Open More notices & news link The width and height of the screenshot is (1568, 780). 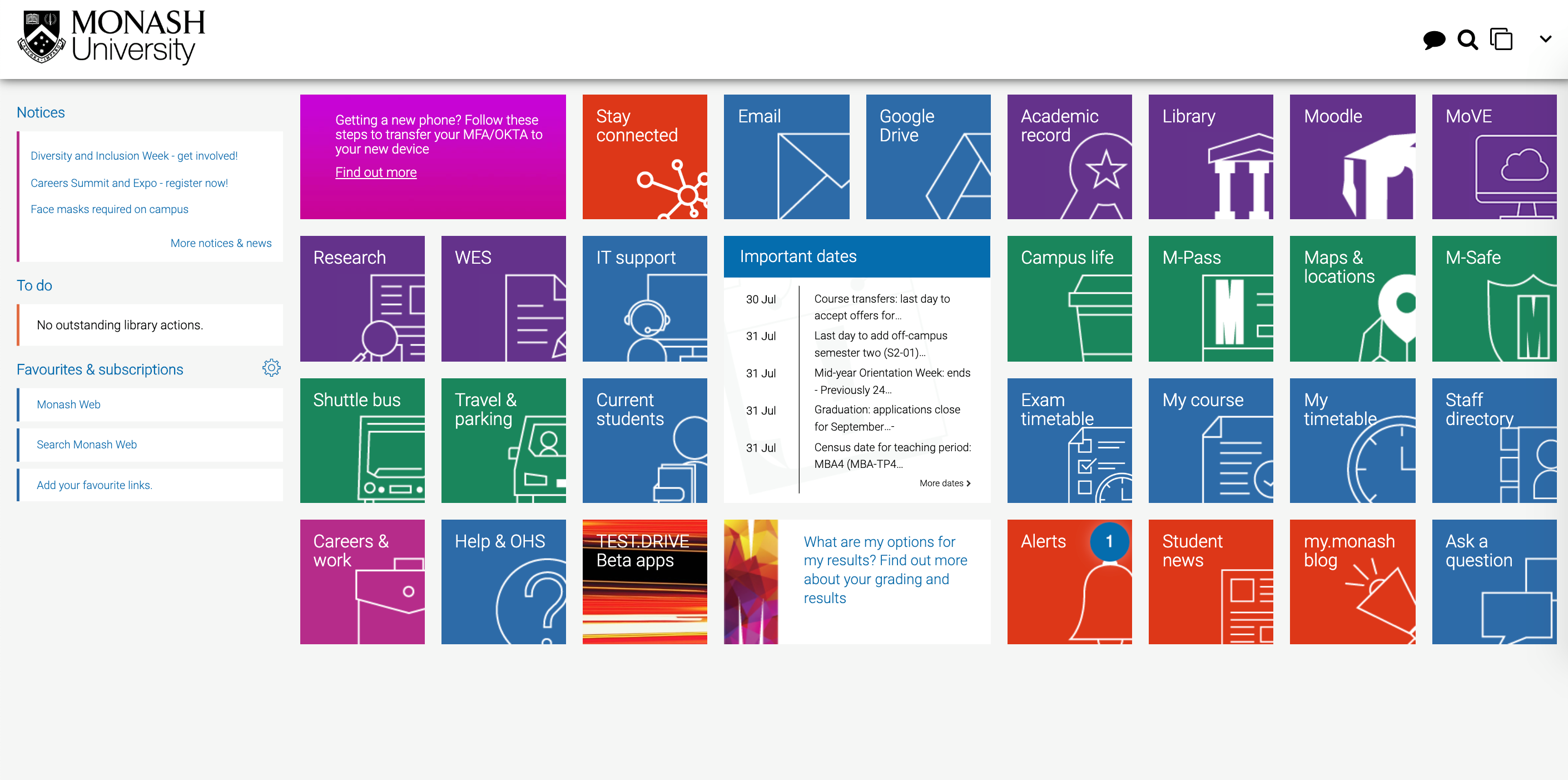point(221,243)
